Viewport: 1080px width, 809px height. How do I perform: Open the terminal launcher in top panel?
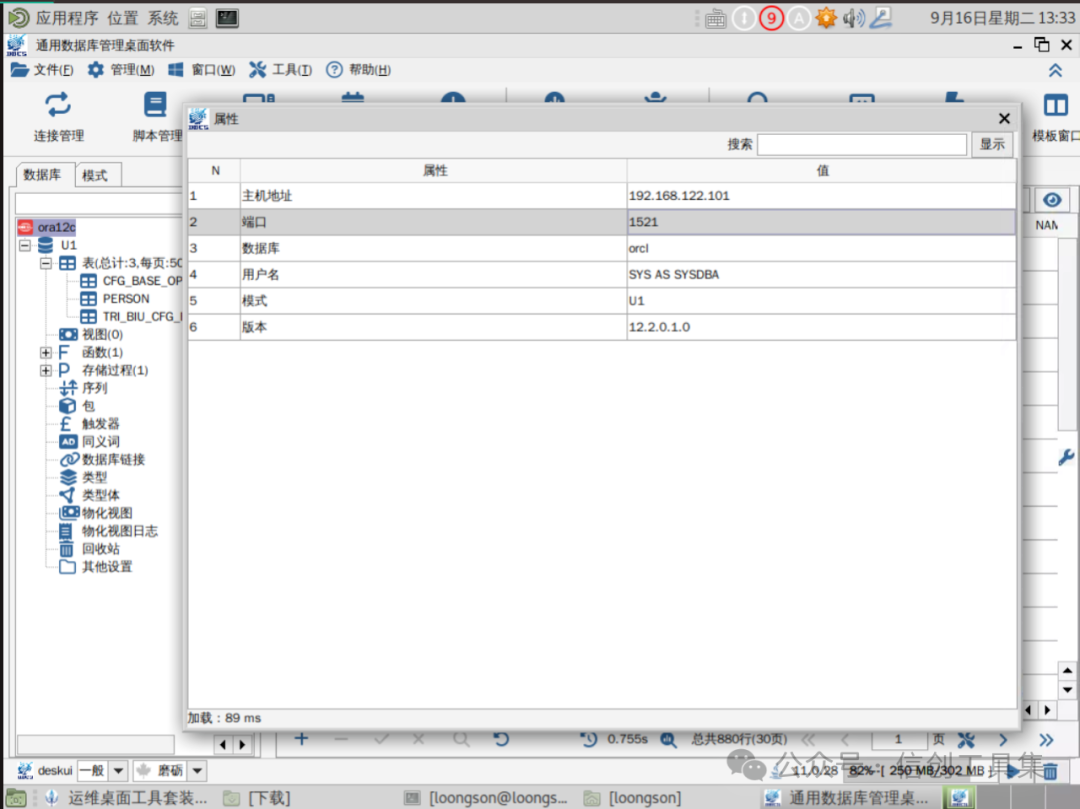pos(227,18)
